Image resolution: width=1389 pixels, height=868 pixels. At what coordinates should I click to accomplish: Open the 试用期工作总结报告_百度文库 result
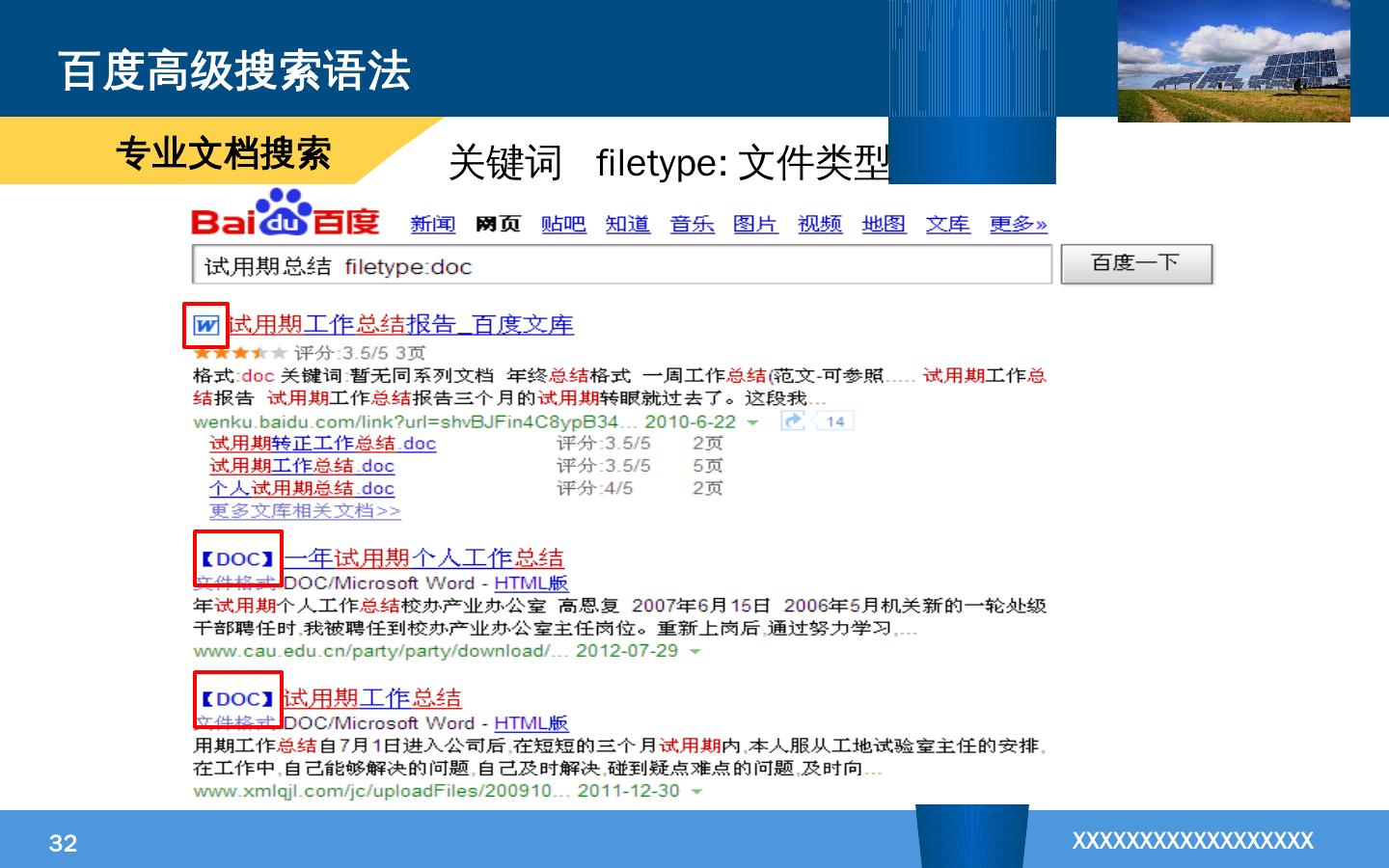pos(400,325)
